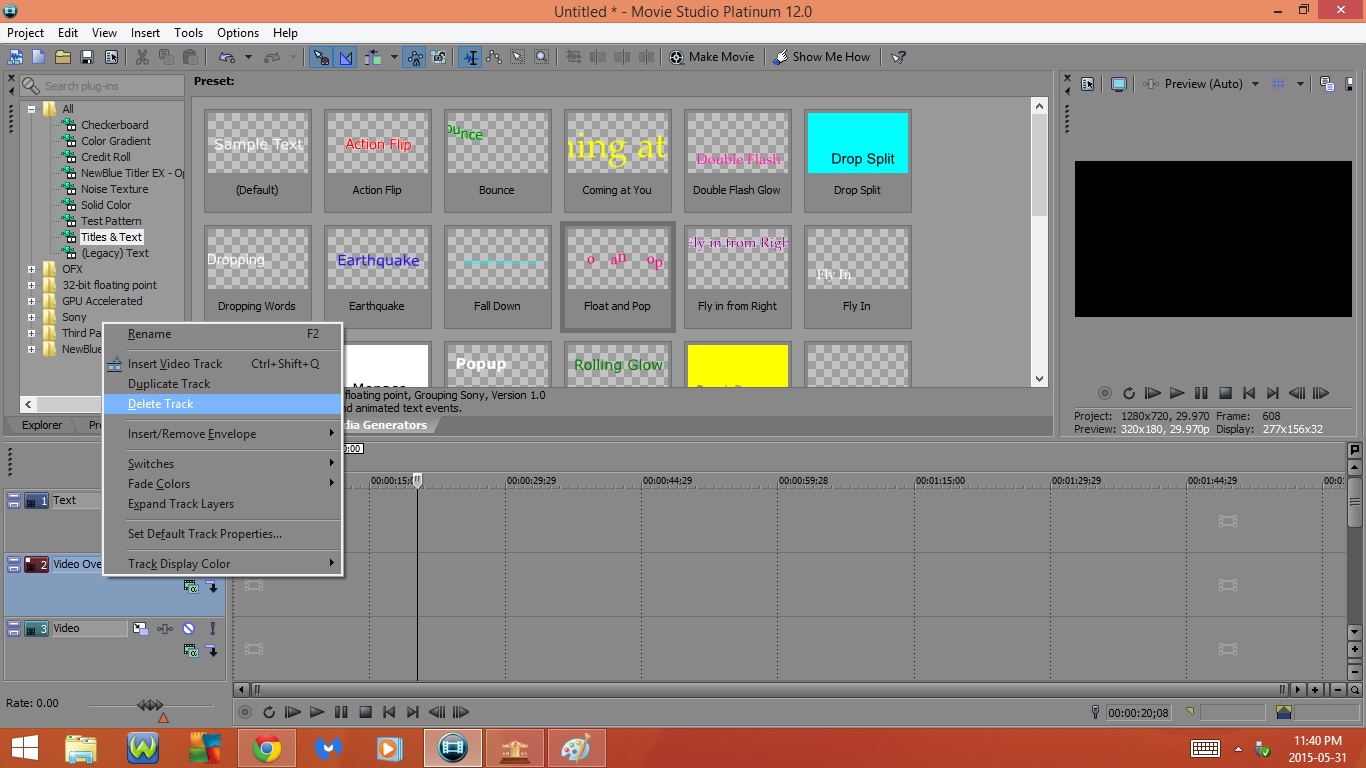Click Make Compositing Child on Video track 3
The image size is (1366, 768).
[x=212, y=650]
